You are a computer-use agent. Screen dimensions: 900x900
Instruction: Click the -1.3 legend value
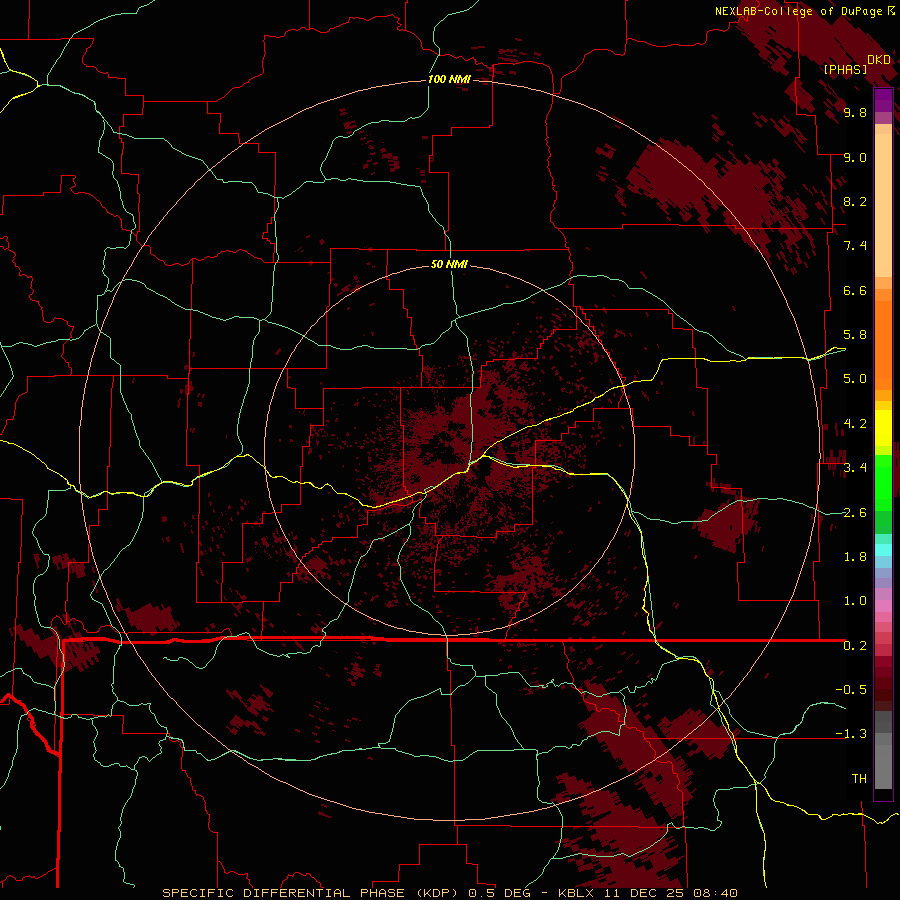(x=851, y=735)
